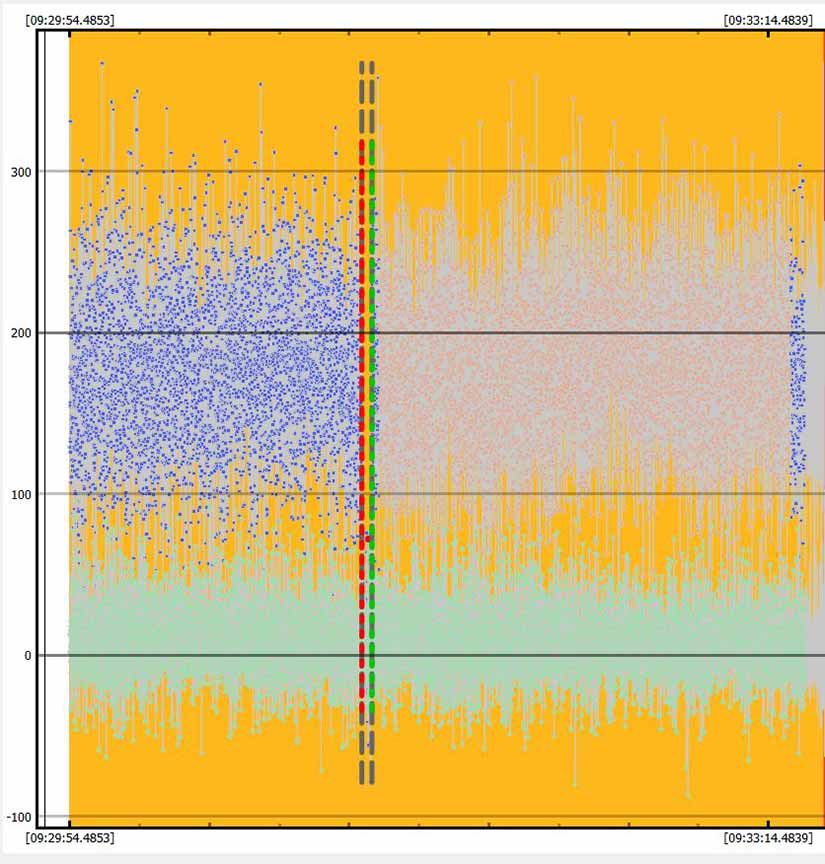
Task: Click the 0 y-axis label
Action: (x=28, y=656)
